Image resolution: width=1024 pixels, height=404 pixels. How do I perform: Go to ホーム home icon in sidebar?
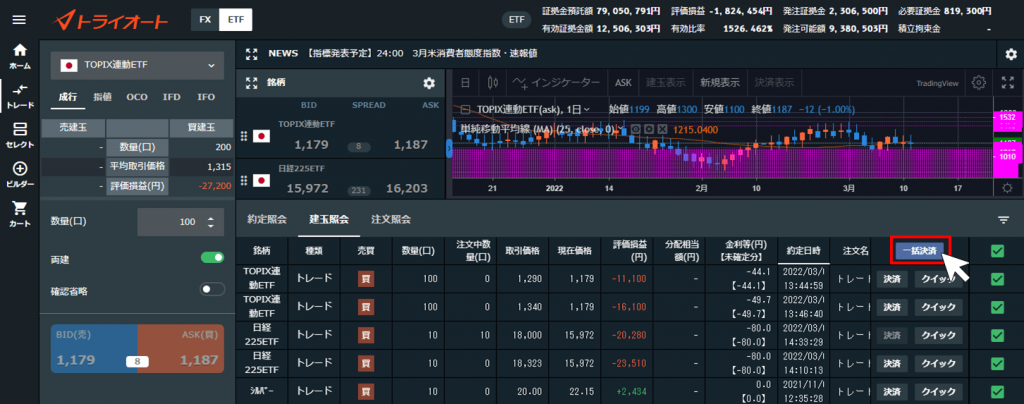coord(20,55)
